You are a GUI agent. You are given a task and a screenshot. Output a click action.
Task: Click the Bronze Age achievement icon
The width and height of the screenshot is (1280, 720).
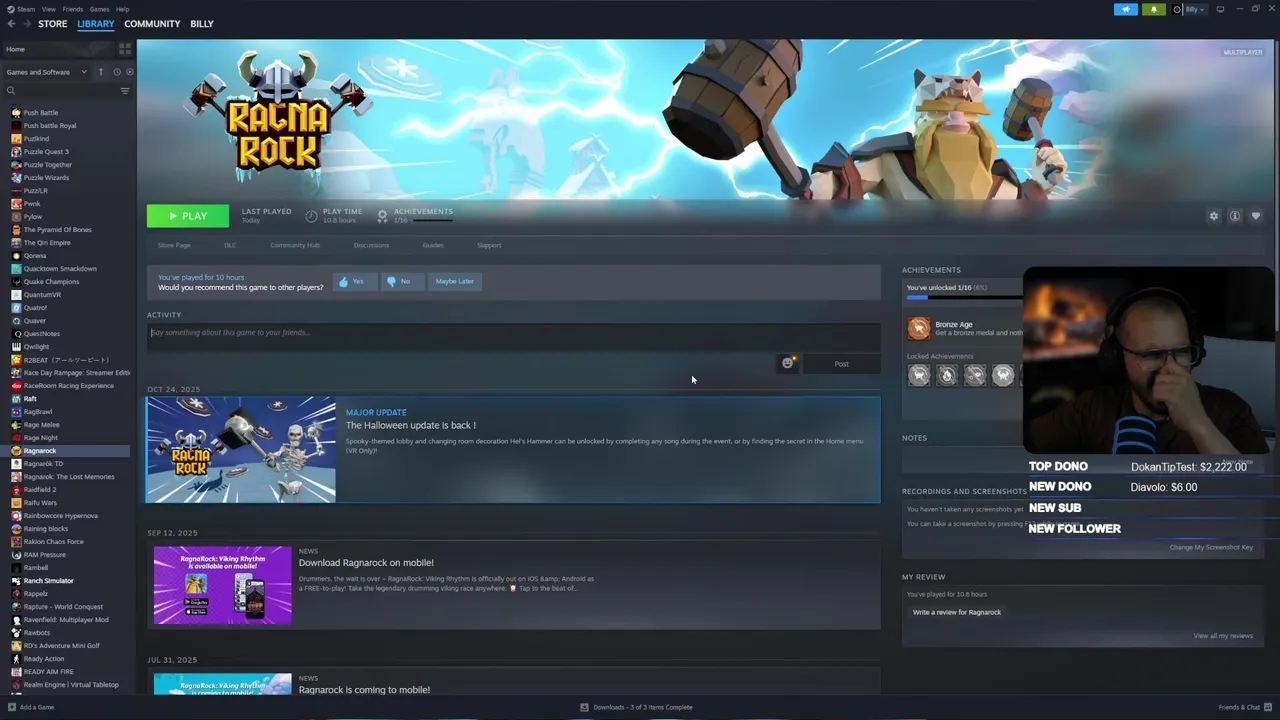pos(918,328)
